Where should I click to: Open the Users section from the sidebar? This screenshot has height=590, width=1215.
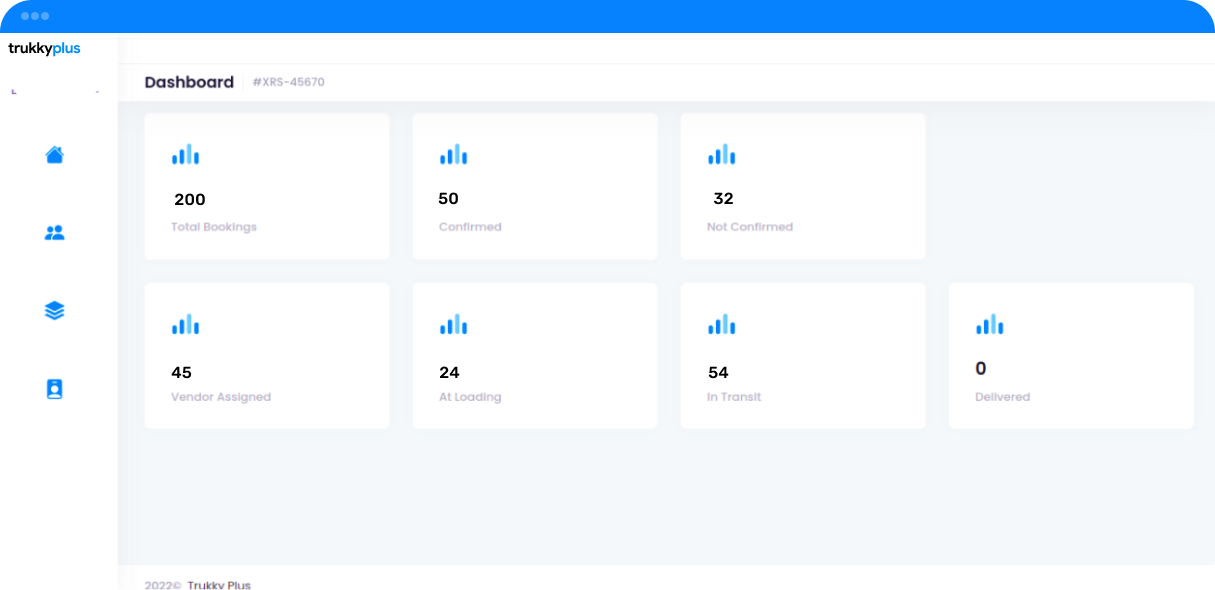click(55, 232)
